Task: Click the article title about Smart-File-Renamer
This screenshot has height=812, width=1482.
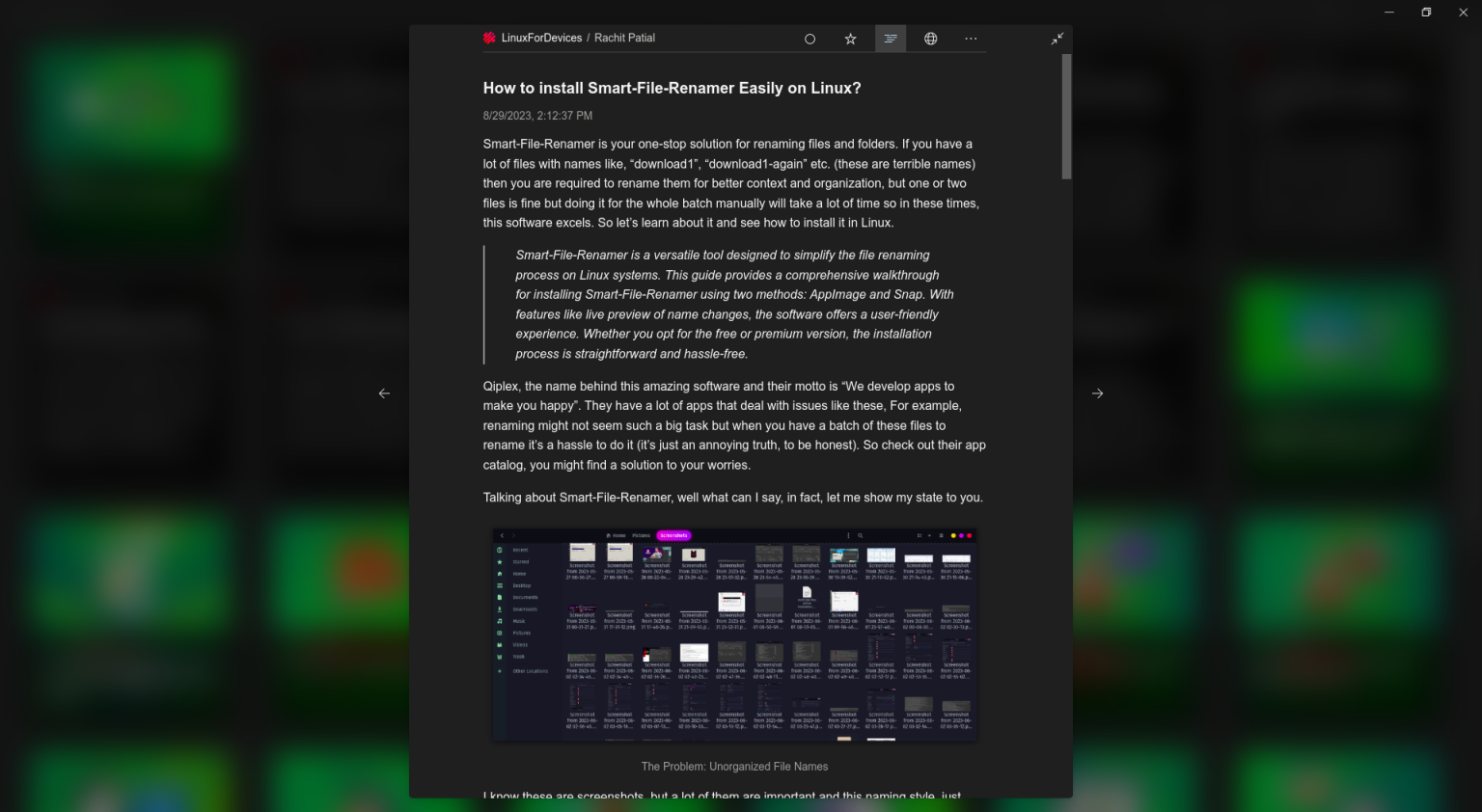Action: click(x=672, y=88)
